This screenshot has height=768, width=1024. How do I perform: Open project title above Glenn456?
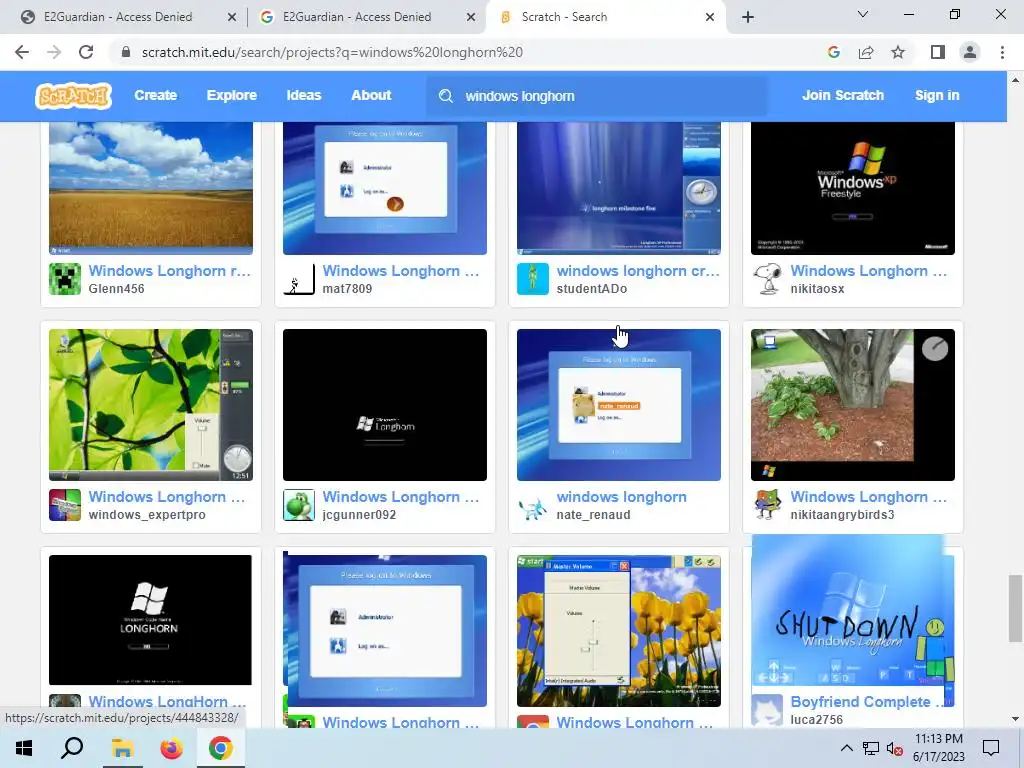tap(170, 270)
